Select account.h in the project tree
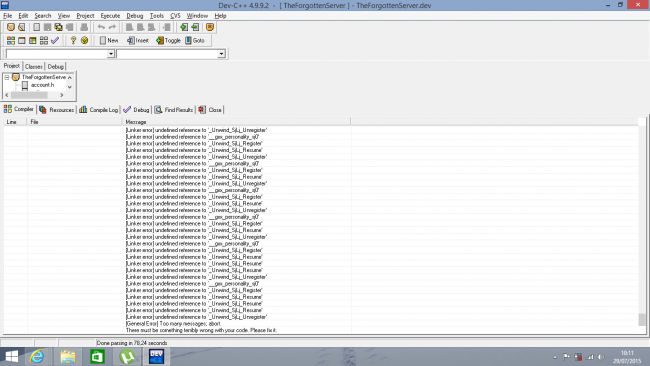Viewport: 650px width, 366px height. pos(42,85)
